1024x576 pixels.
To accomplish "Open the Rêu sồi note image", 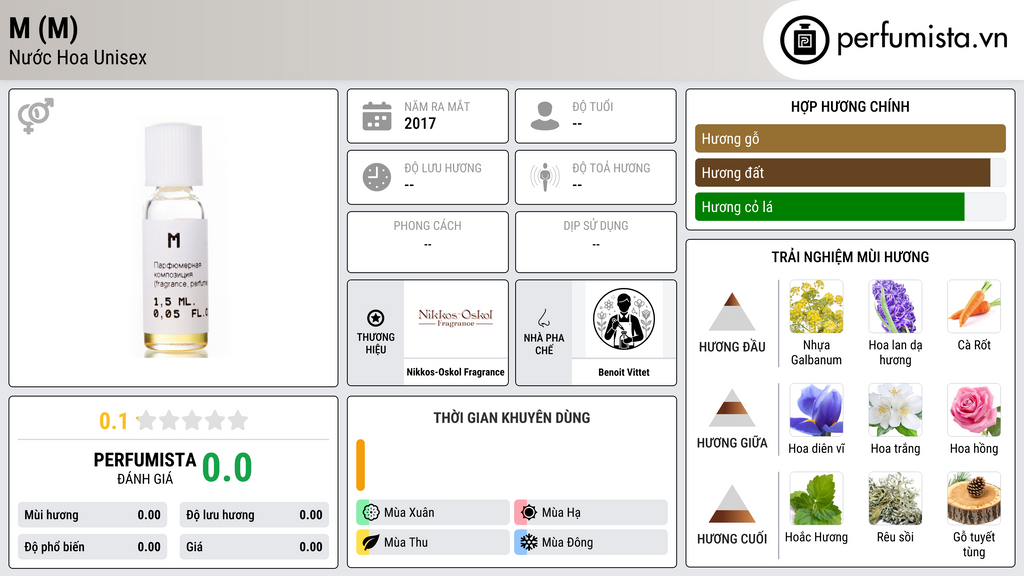I will click(x=895, y=498).
